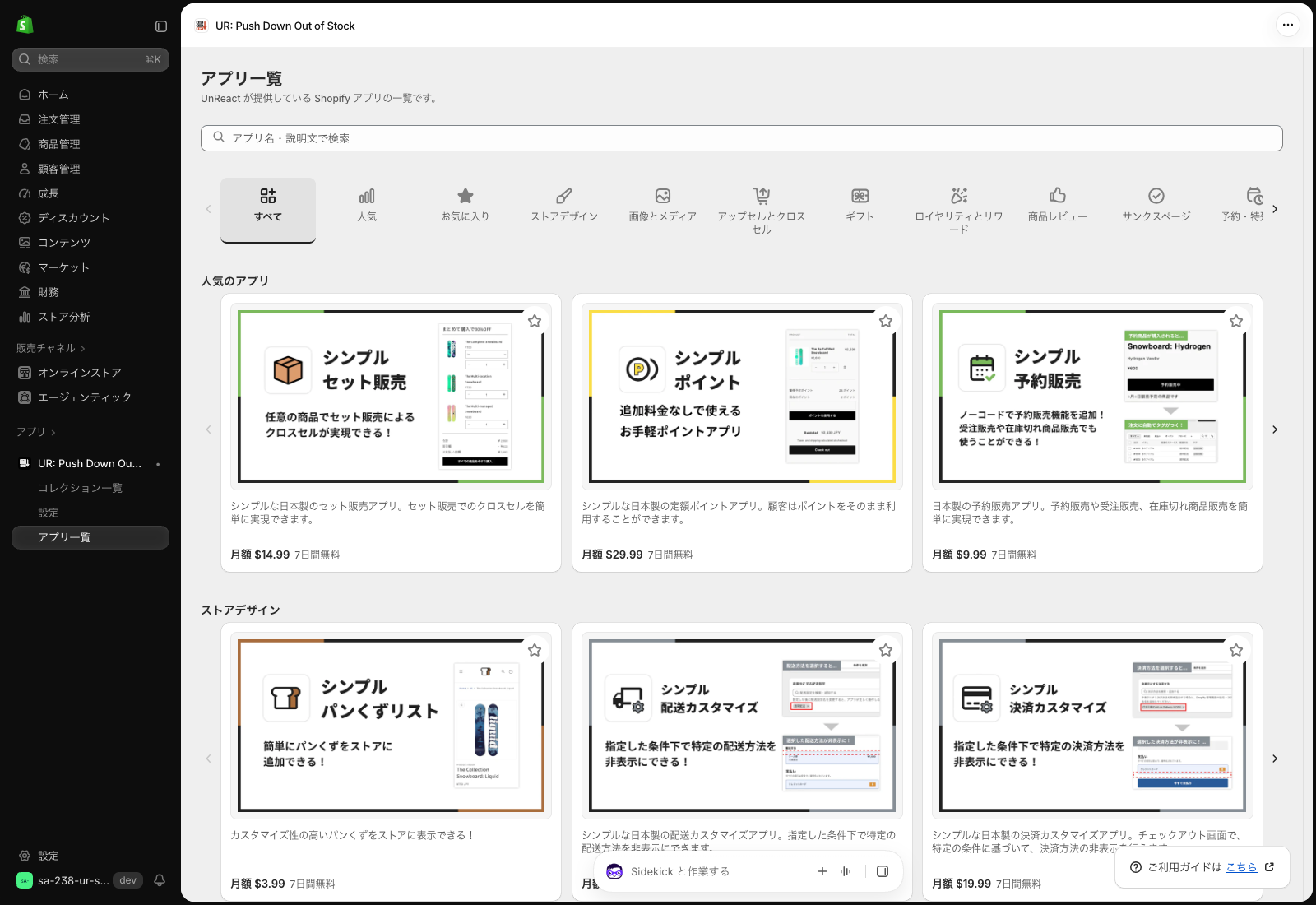Click the voice waveform icon in Sidekick

point(846,871)
